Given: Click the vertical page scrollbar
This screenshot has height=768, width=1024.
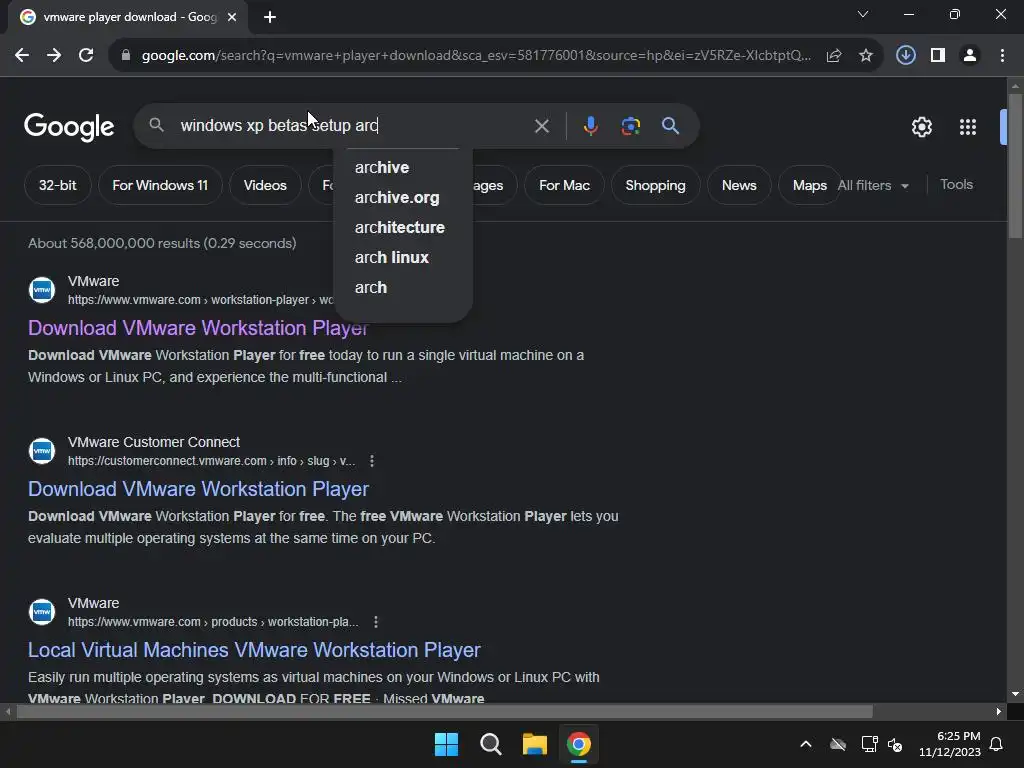Looking at the screenshot, I should (x=1015, y=166).
